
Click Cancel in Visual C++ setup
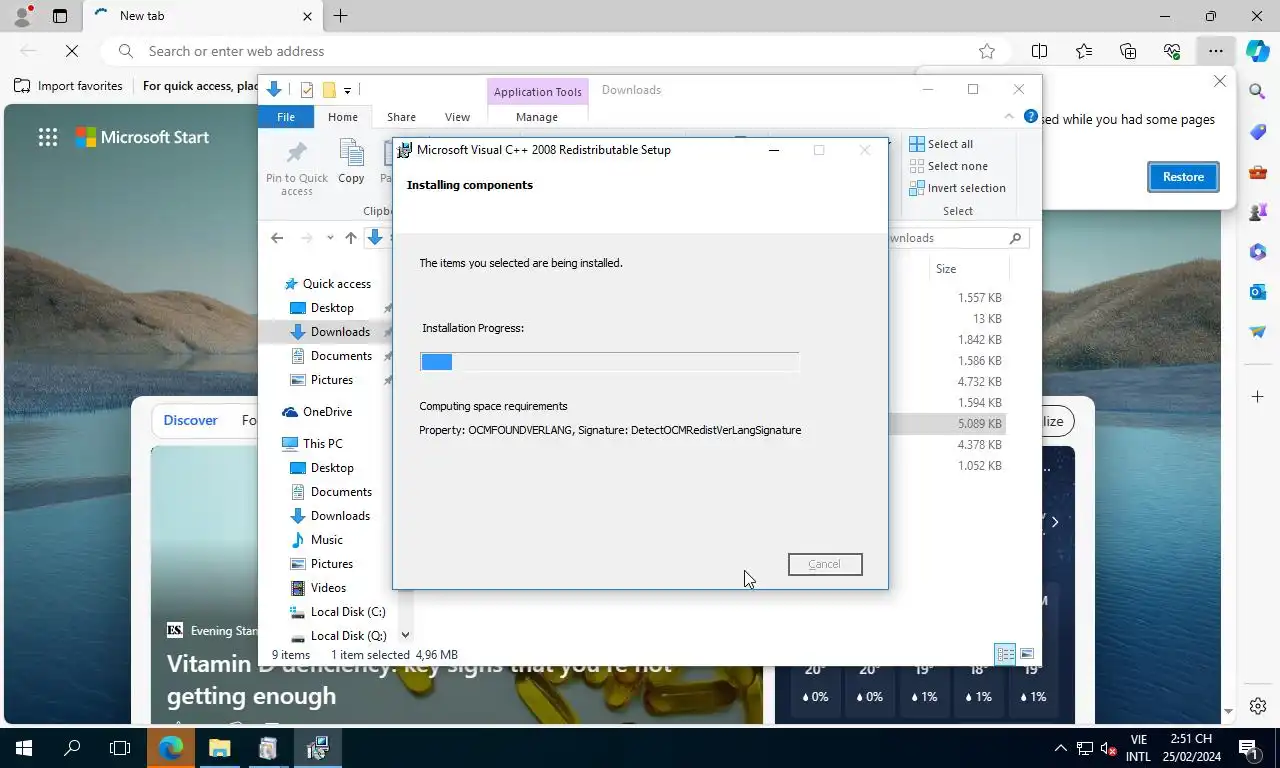[x=825, y=564]
